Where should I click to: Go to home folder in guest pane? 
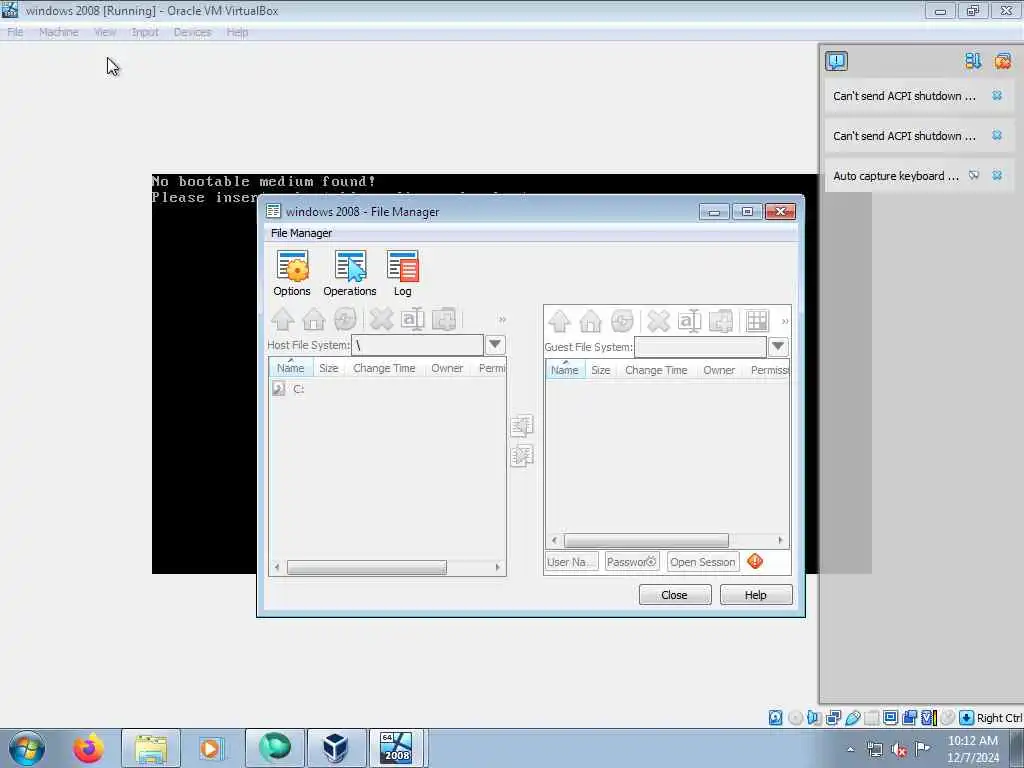coord(590,321)
